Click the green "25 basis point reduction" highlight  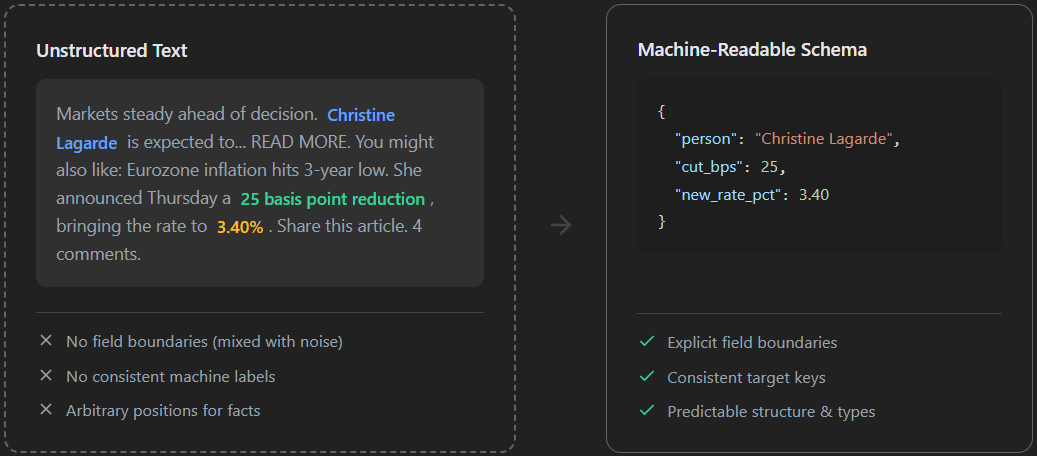click(x=333, y=199)
